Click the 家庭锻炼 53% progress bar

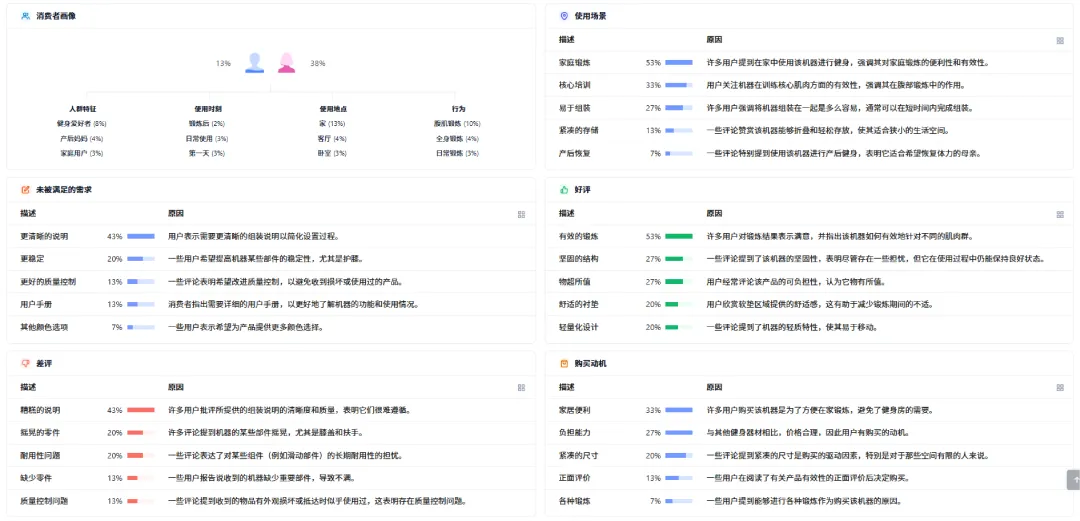coord(679,63)
